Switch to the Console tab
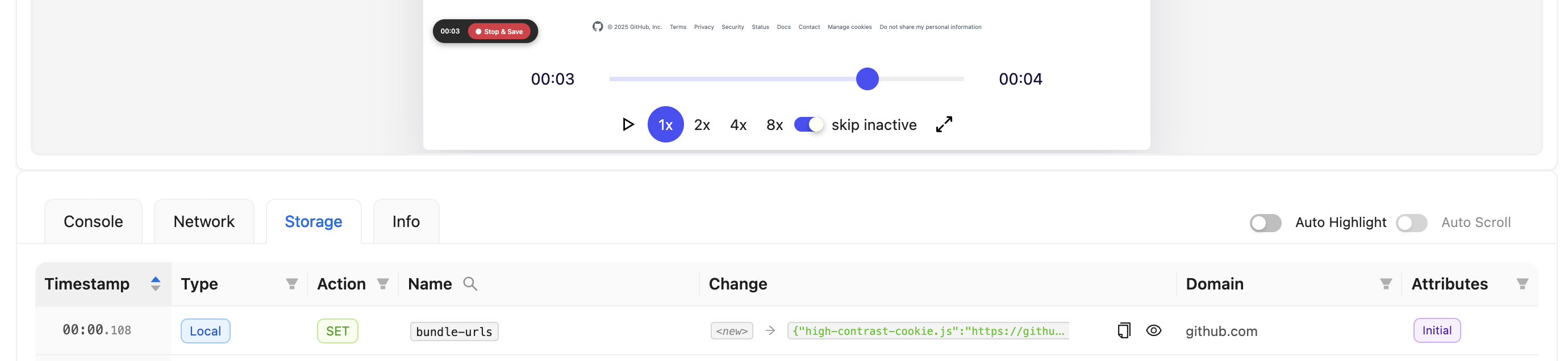 [x=93, y=222]
